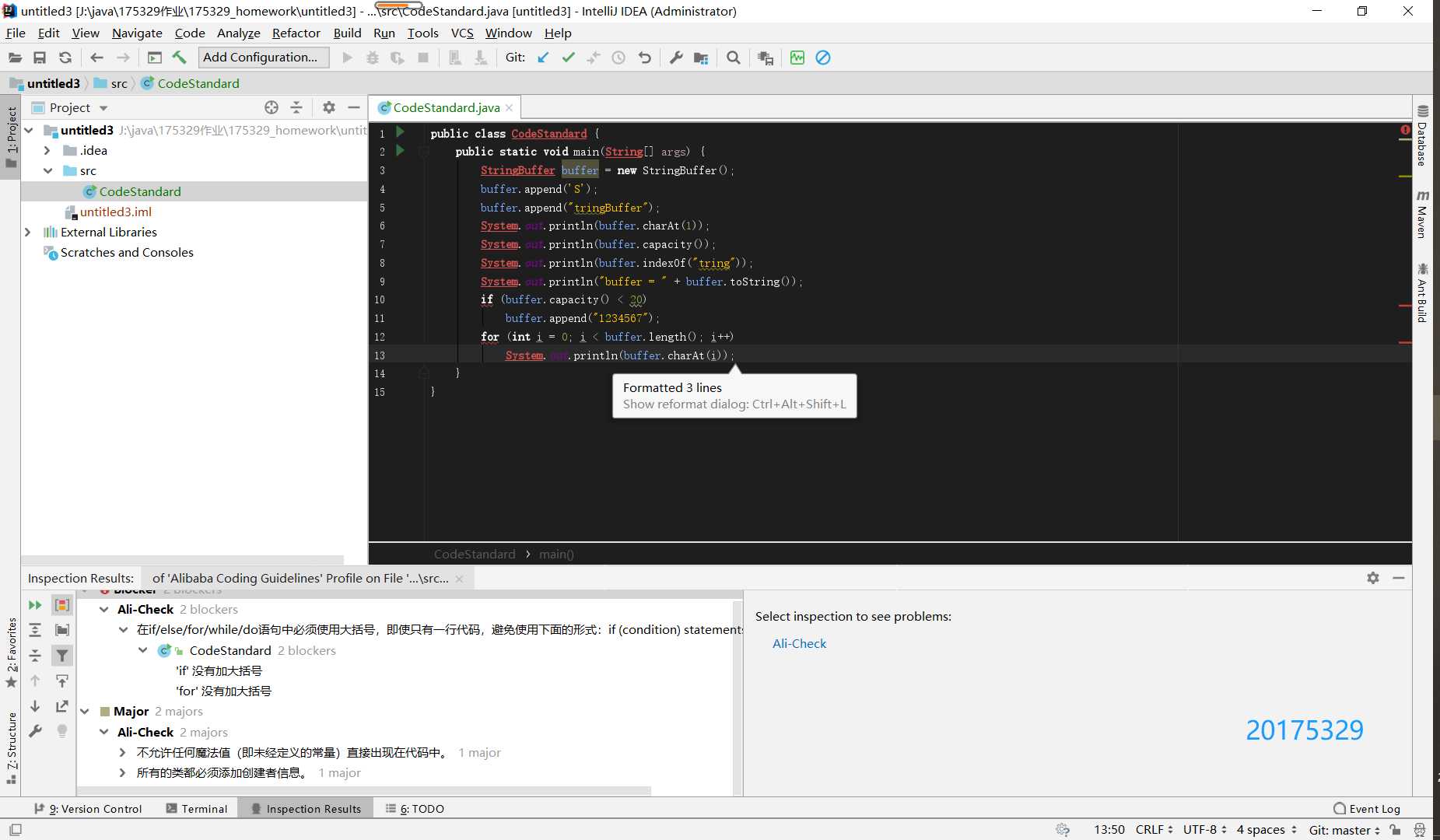Toggle the 1: Project side tab
Screen dimensions: 1440x840
[x=11, y=138]
